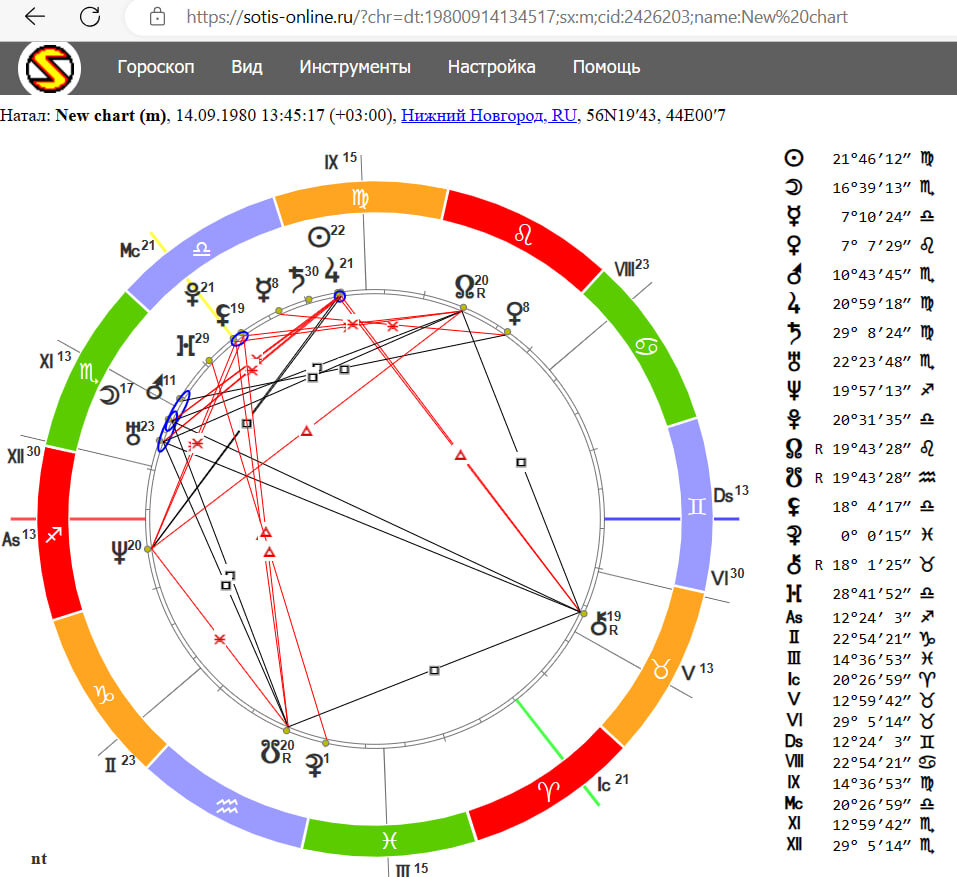Click Mars position 10°43′45″ in the list
957x877 pixels.
(x=872, y=275)
